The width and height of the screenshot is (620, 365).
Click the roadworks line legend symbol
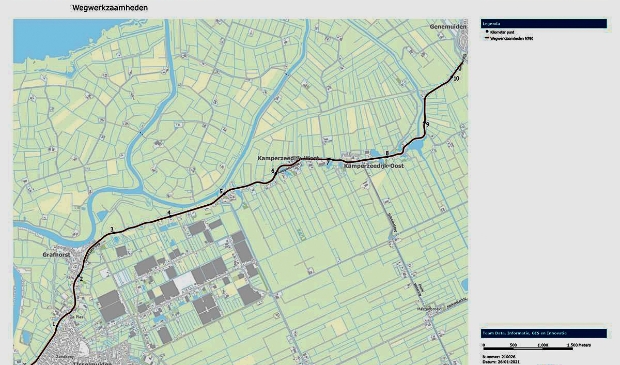[487, 38]
